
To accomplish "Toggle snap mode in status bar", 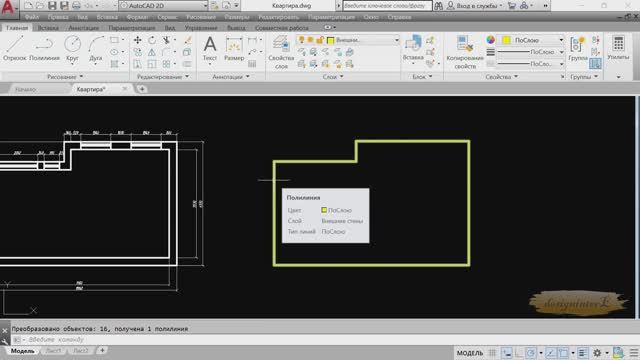I will pyautogui.click(x=507, y=353).
